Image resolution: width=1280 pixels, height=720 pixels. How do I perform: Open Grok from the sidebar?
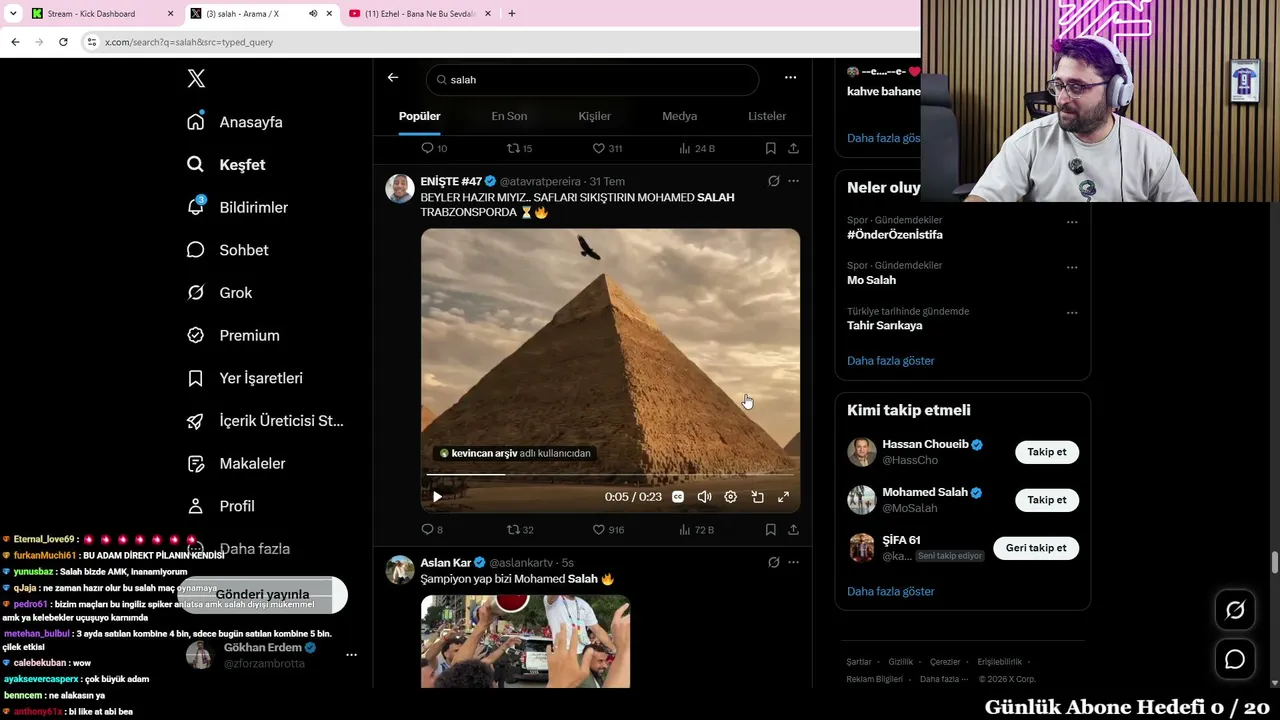(220, 293)
